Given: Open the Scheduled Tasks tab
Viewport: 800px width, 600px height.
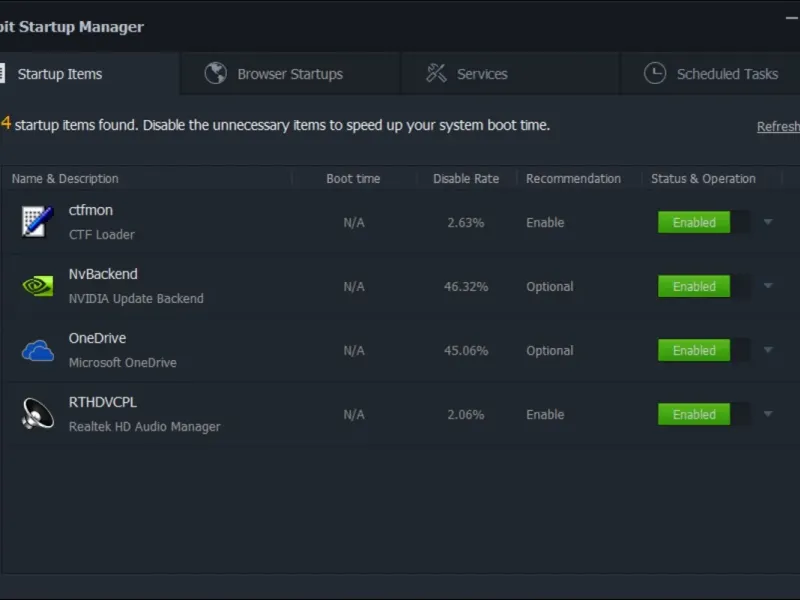Looking at the screenshot, I should point(726,74).
